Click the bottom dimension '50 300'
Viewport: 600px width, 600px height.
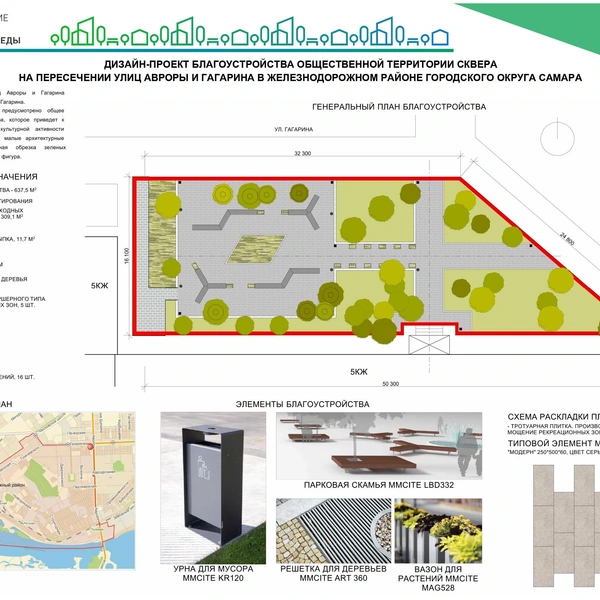click(391, 383)
